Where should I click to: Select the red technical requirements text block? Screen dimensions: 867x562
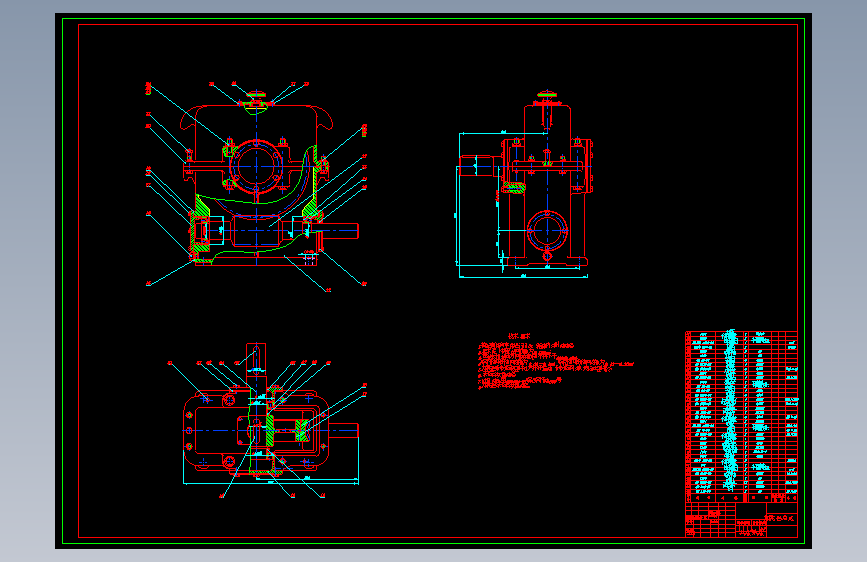coord(555,362)
